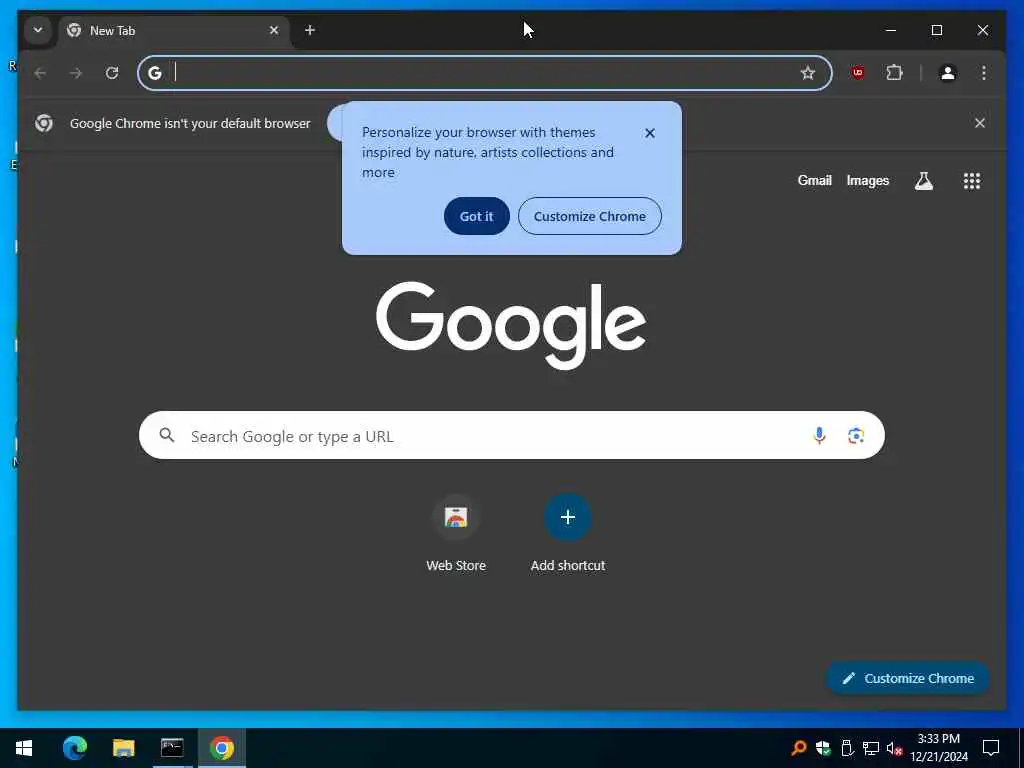
Task: Close the personalize themes popup
Action: click(650, 133)
